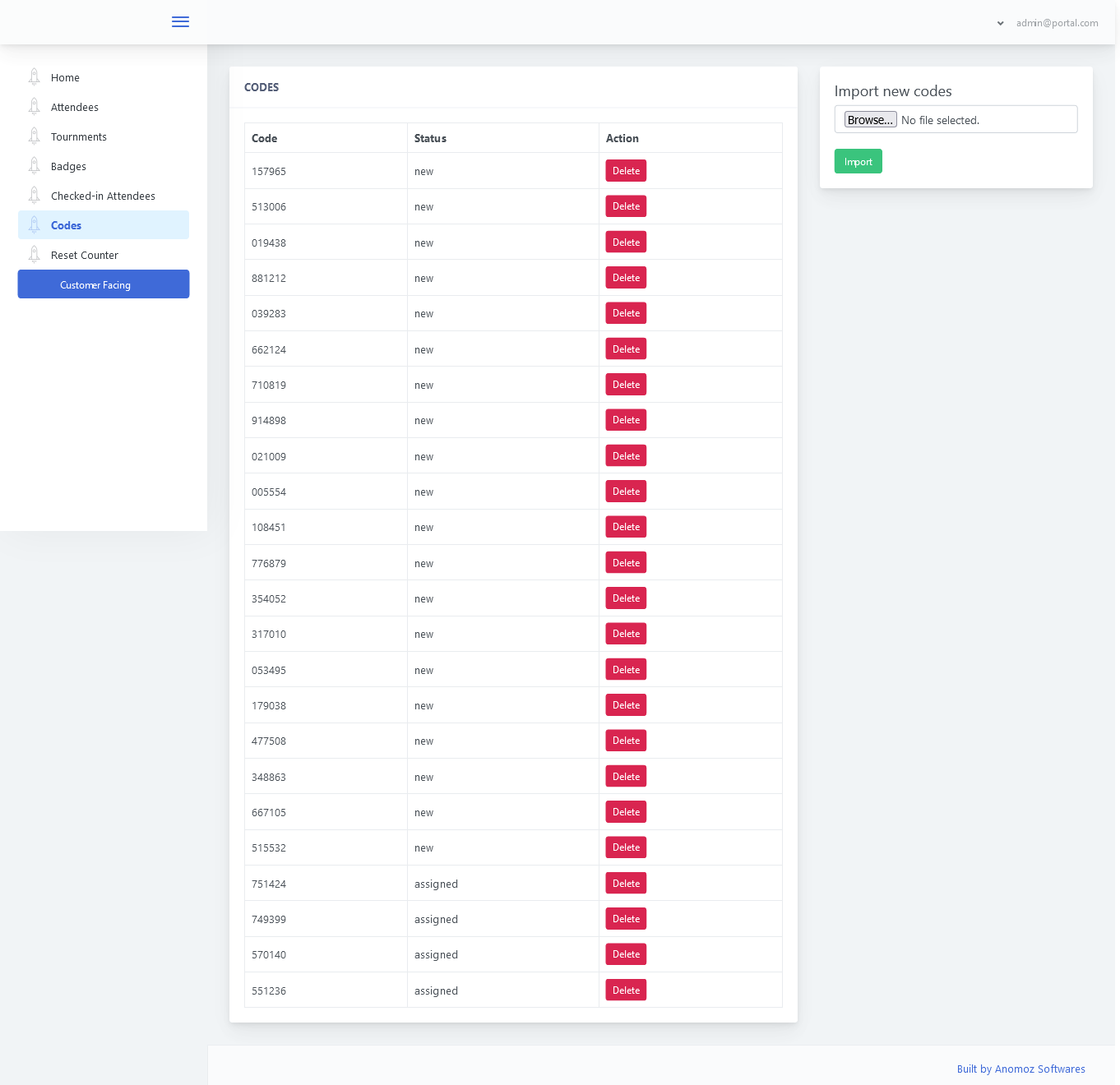1120x1085 pixels.
Task: Click the rocket icon beside Home
Action: point(35,77)
